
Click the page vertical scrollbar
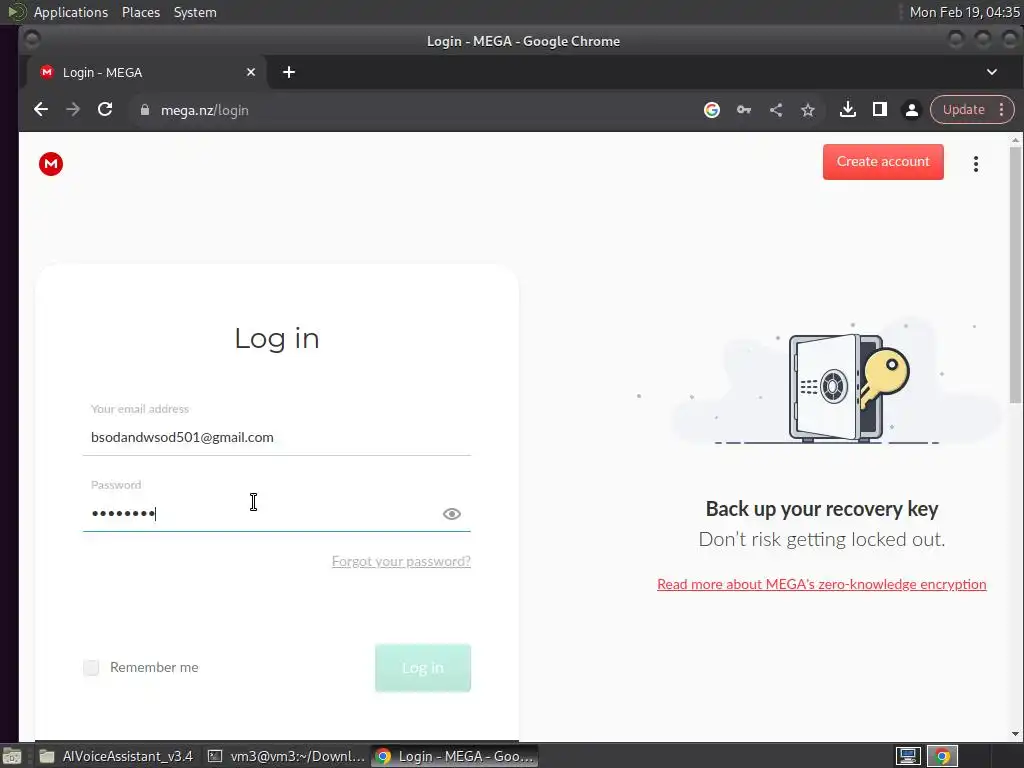(1015, 274)
